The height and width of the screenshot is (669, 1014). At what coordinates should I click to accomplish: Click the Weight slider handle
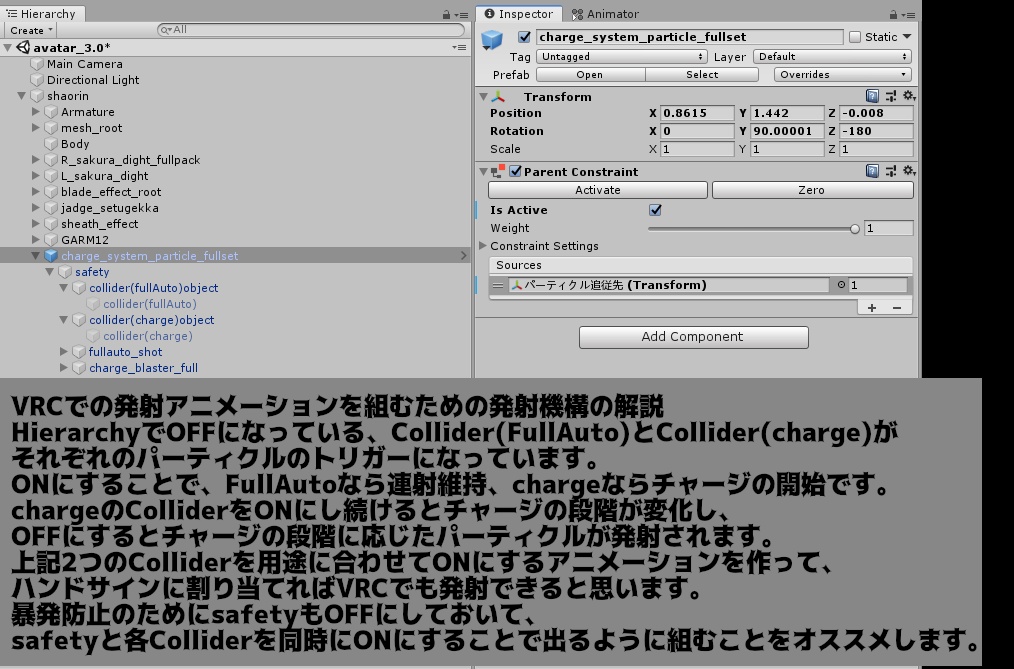point(856,228)
